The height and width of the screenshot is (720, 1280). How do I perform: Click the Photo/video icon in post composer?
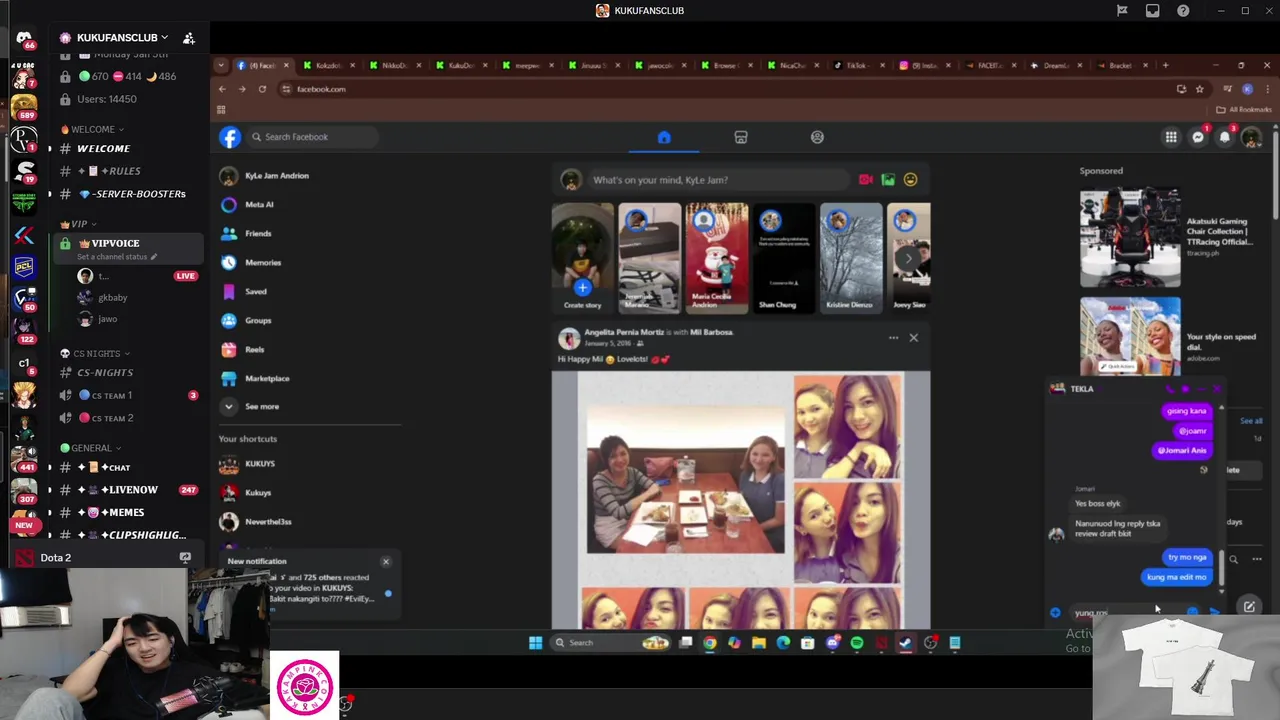pos(888,180)
